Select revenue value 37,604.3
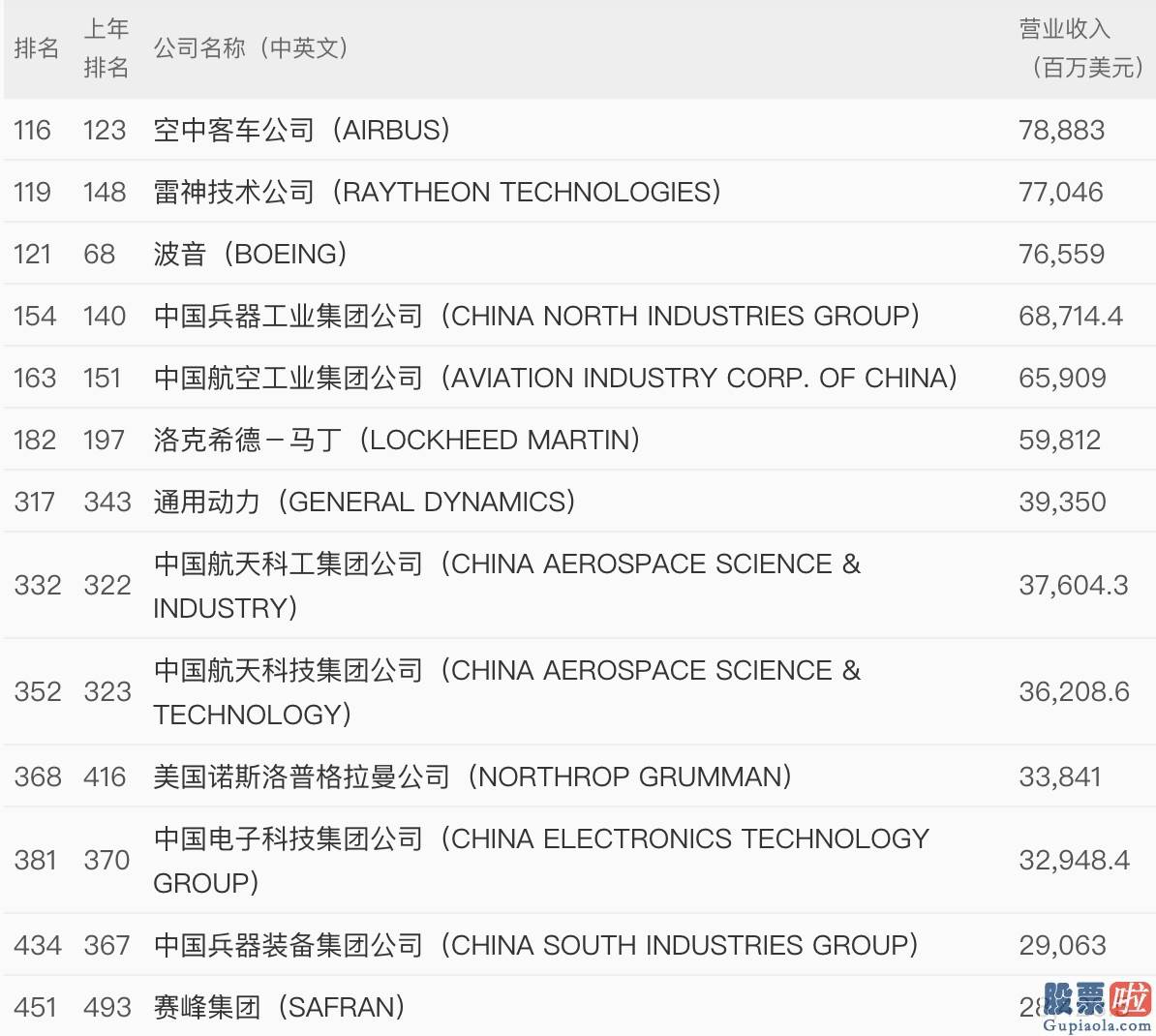The height and width of the screenshot is (1036, 1156). click(1074, 585)
